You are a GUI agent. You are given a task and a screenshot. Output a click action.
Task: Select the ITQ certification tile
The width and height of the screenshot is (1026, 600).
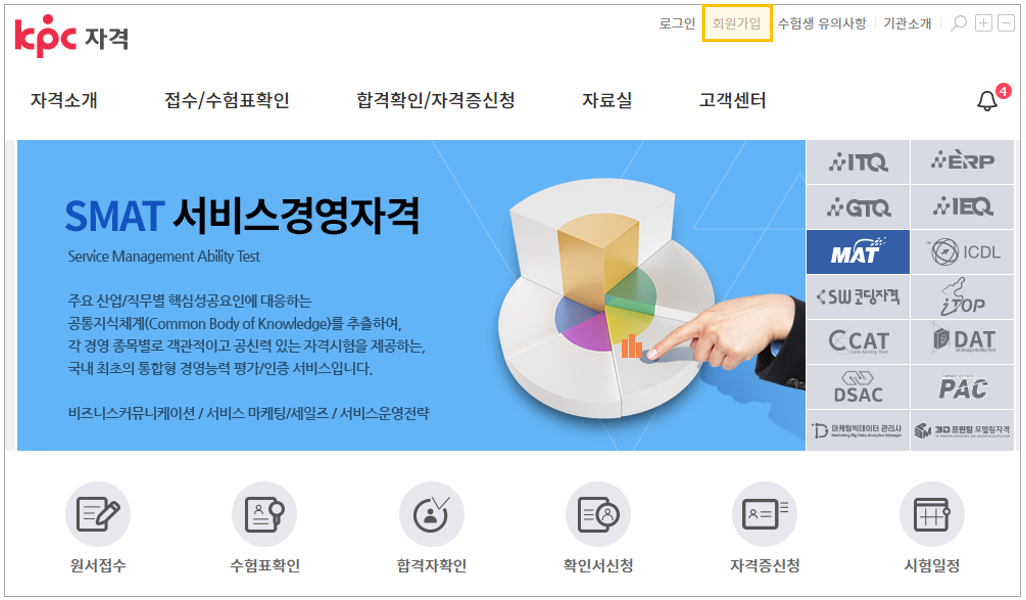point(858,162)
